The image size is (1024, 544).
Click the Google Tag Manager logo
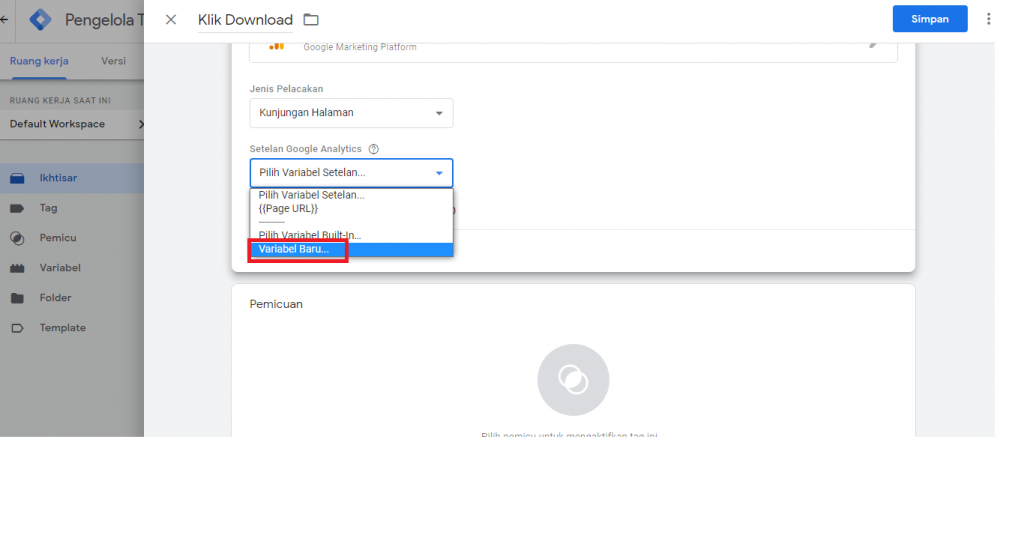point(41,20)
